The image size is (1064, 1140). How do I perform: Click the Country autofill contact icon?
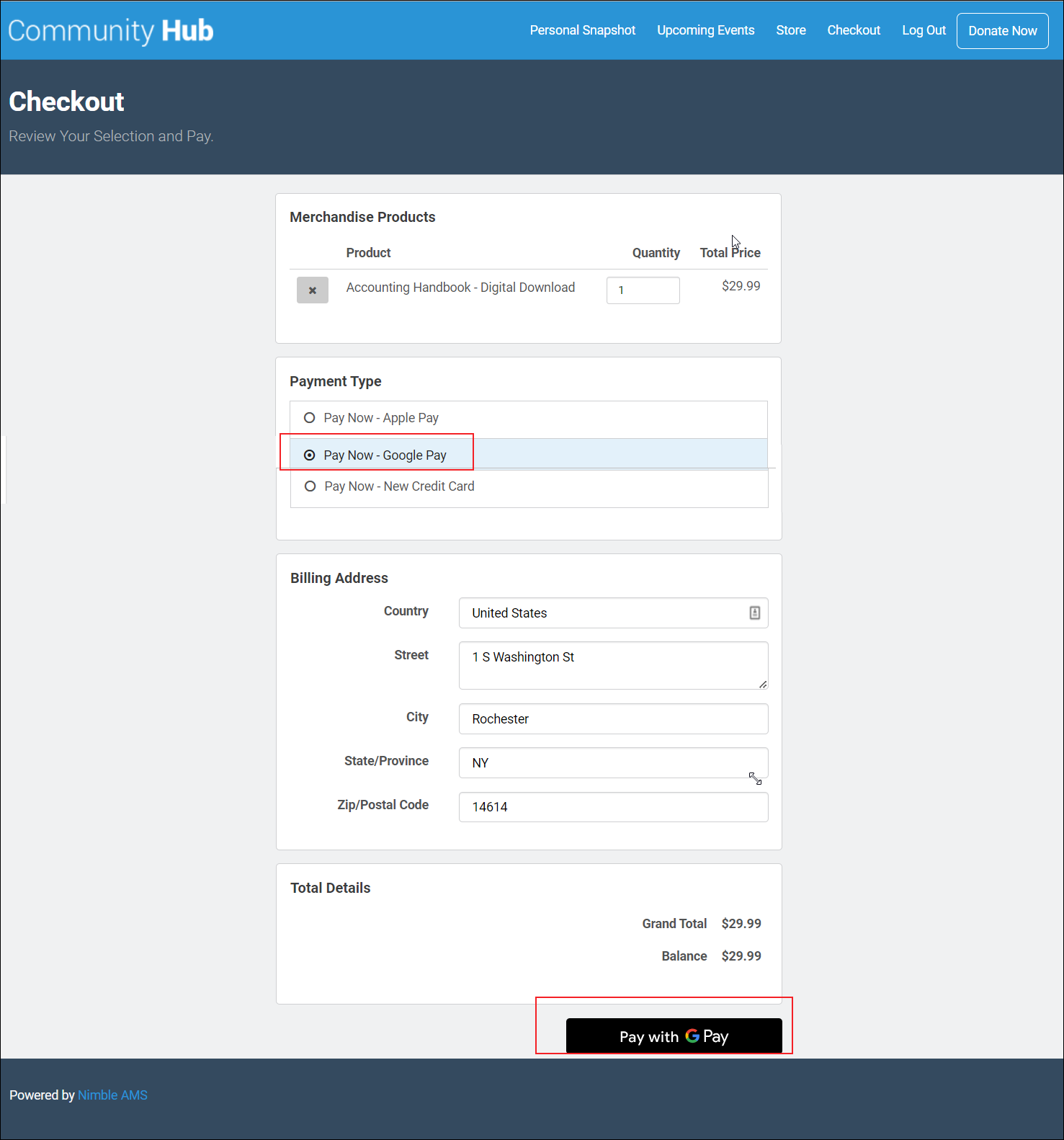pyautogui.click(x=755, y=613)
